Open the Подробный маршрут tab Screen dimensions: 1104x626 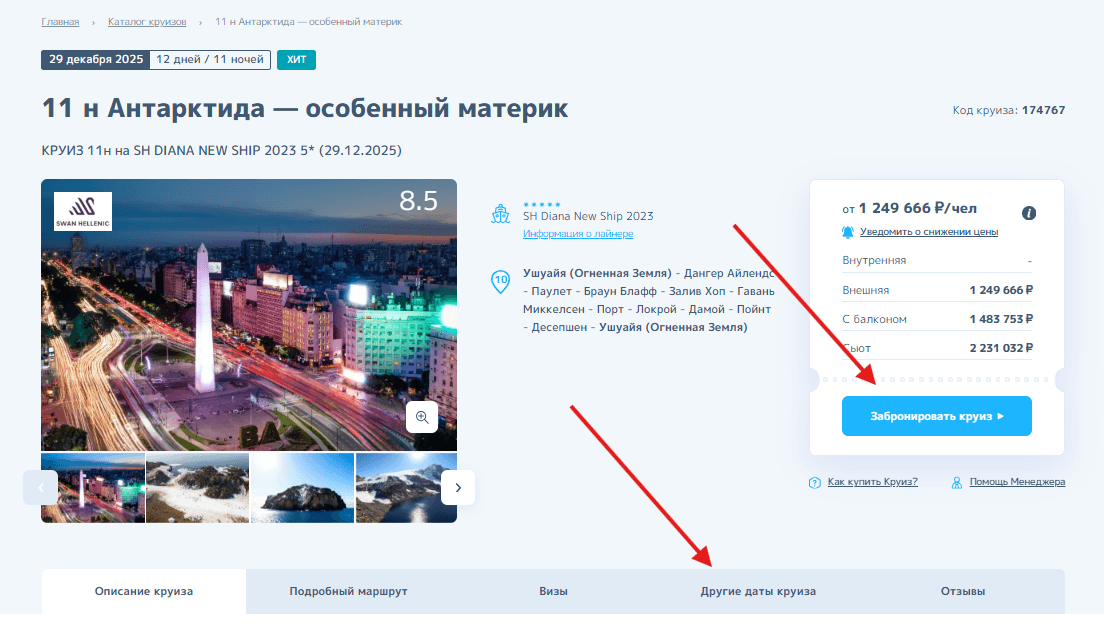coord(348,591)
